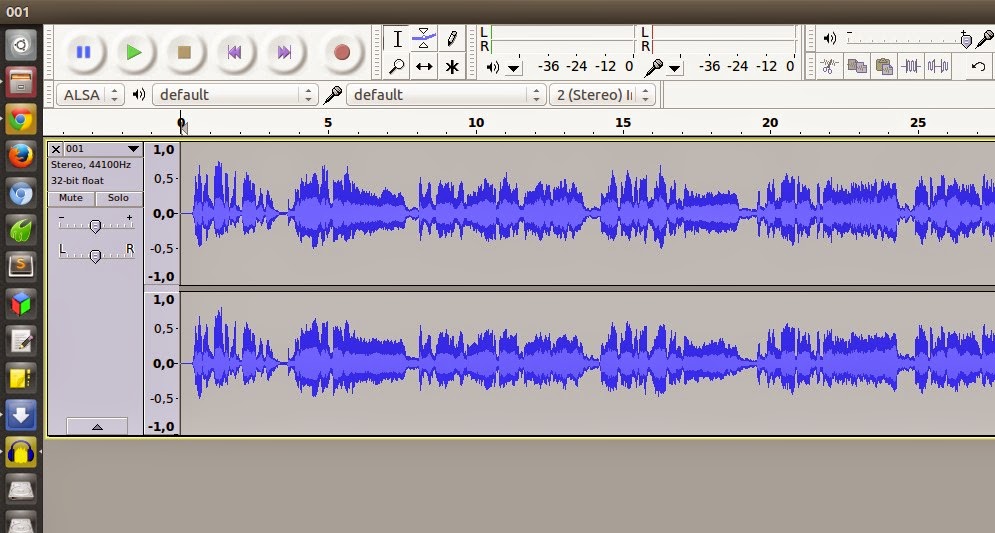Image resolution: width=995 pixels, height=533 pixels.
Task: Start recording with the red Record button
Action: tap(341, 52)
